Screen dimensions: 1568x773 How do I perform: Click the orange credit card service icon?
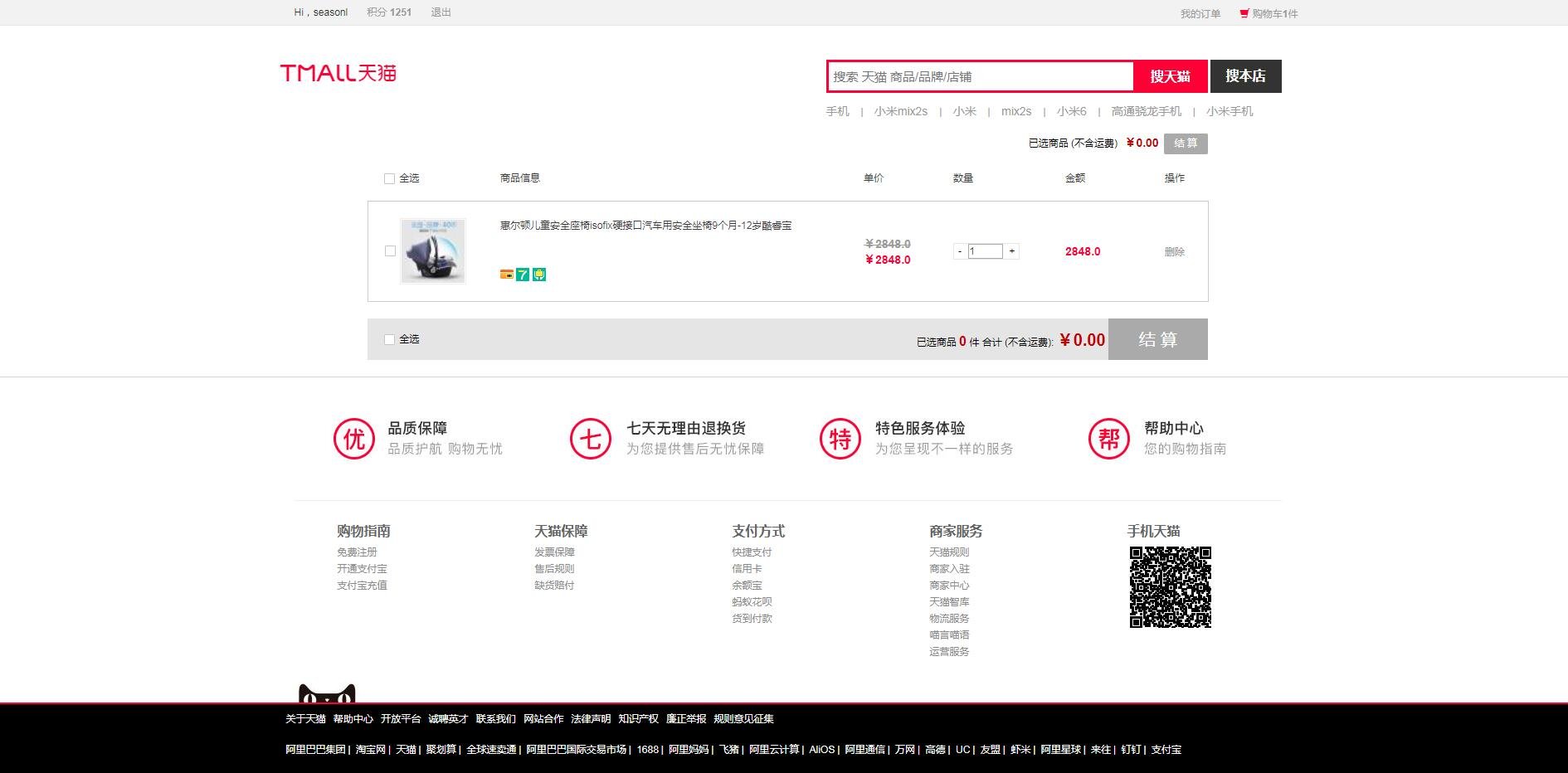click(506, 275)
